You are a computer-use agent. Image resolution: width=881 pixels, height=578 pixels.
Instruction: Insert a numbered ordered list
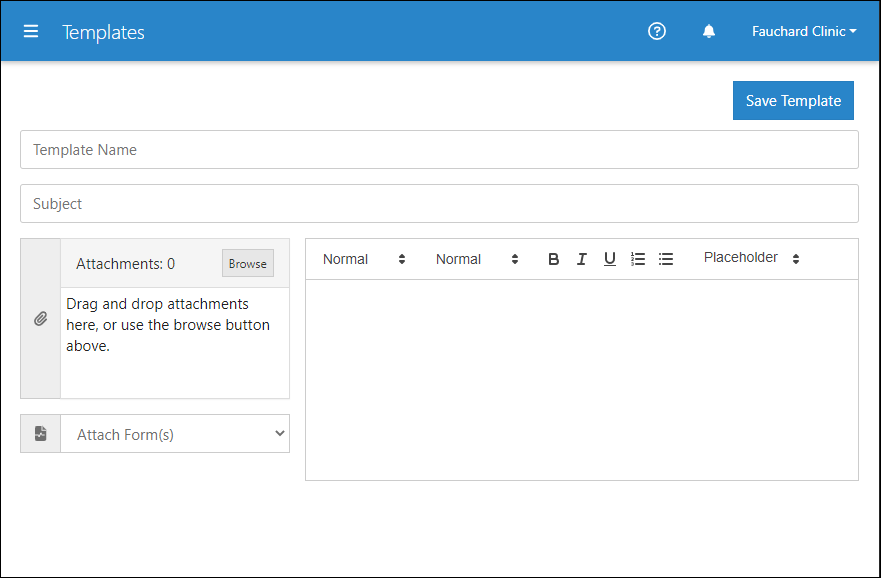tap(638, 259)
